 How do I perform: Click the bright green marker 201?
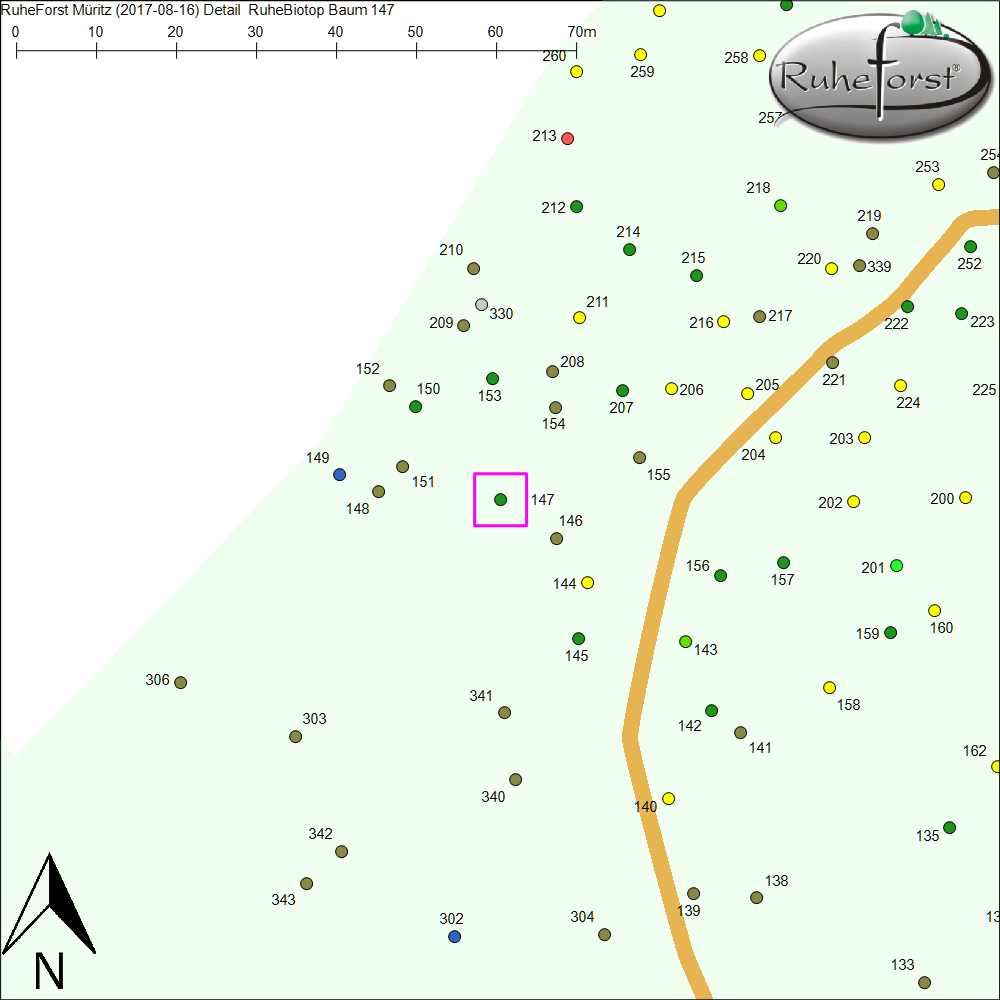click(896, 566)
